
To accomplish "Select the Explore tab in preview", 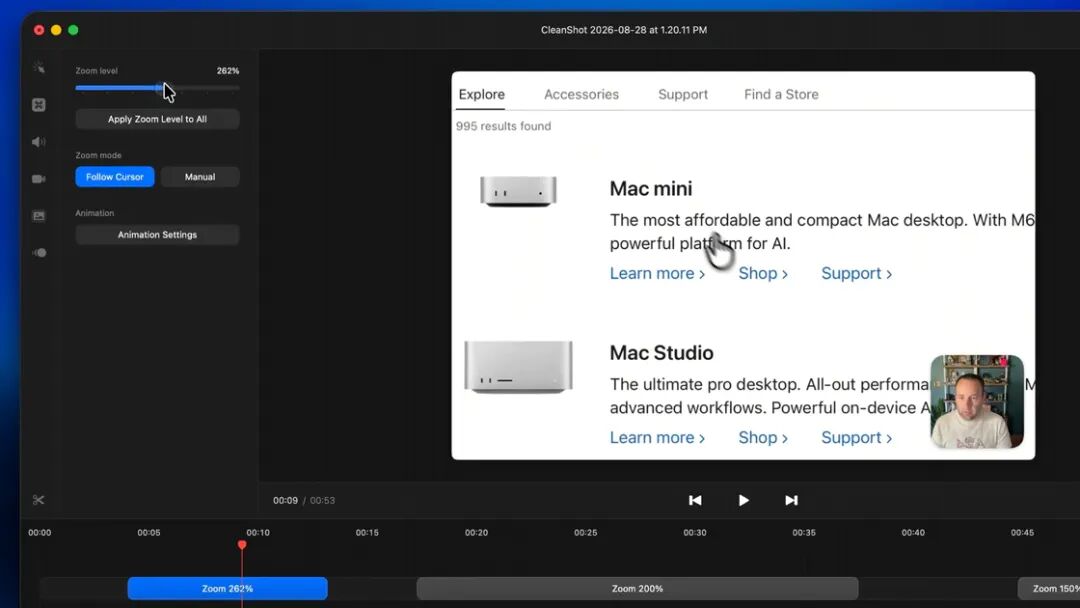I will point(481,94).
